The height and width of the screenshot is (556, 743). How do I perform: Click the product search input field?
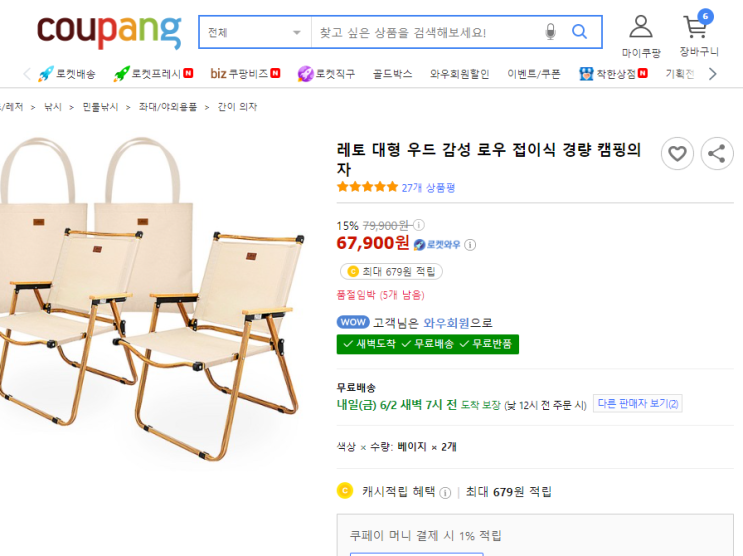click(427, 33)
